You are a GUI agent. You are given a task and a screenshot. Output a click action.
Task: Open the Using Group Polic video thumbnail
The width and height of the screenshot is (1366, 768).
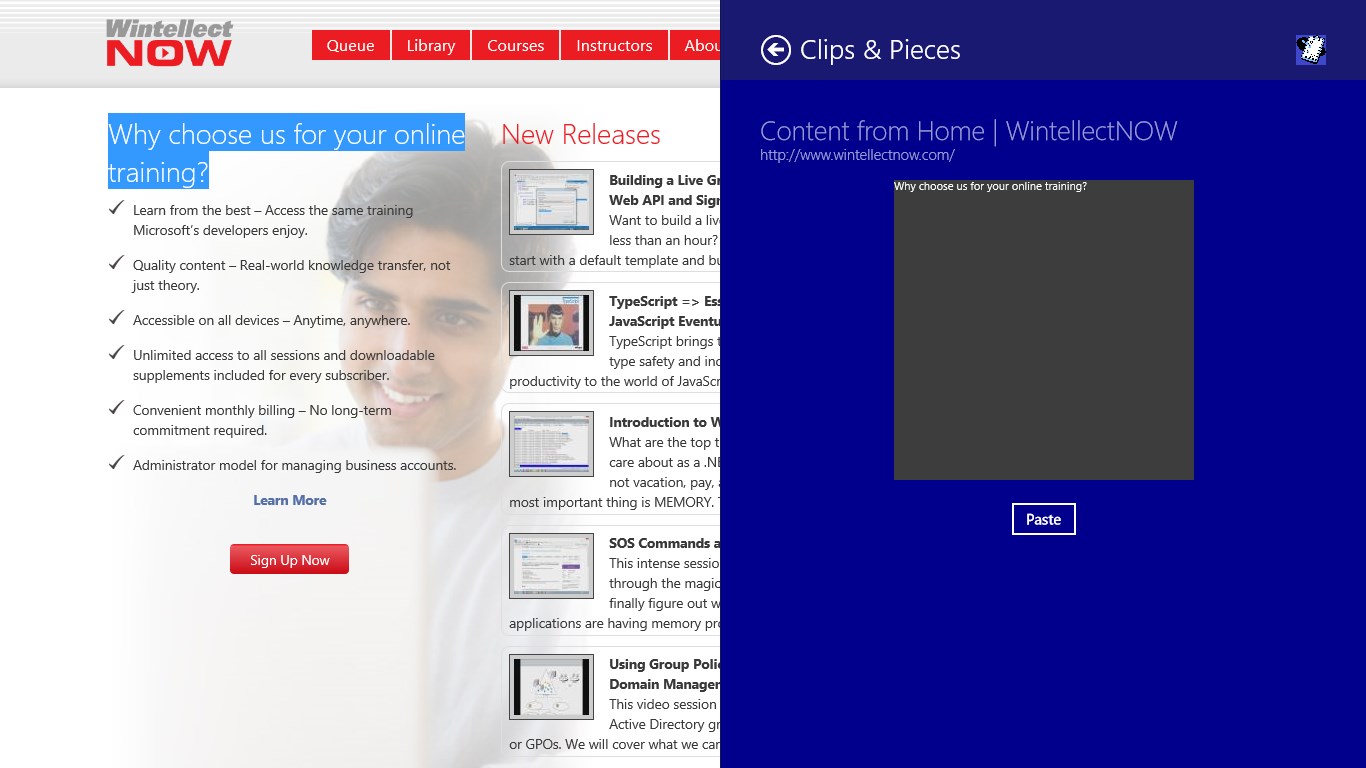pyautogui.click(x=551, y=686)
